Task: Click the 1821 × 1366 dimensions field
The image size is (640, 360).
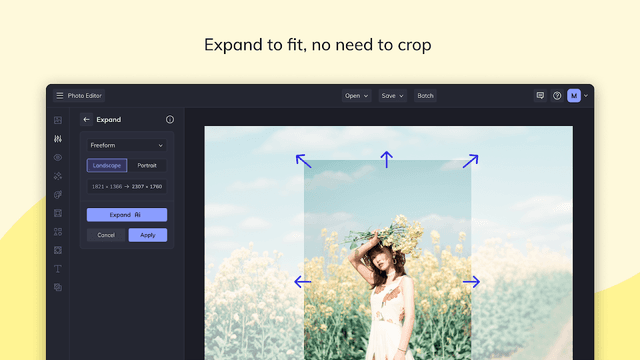Action: point(127,187)
